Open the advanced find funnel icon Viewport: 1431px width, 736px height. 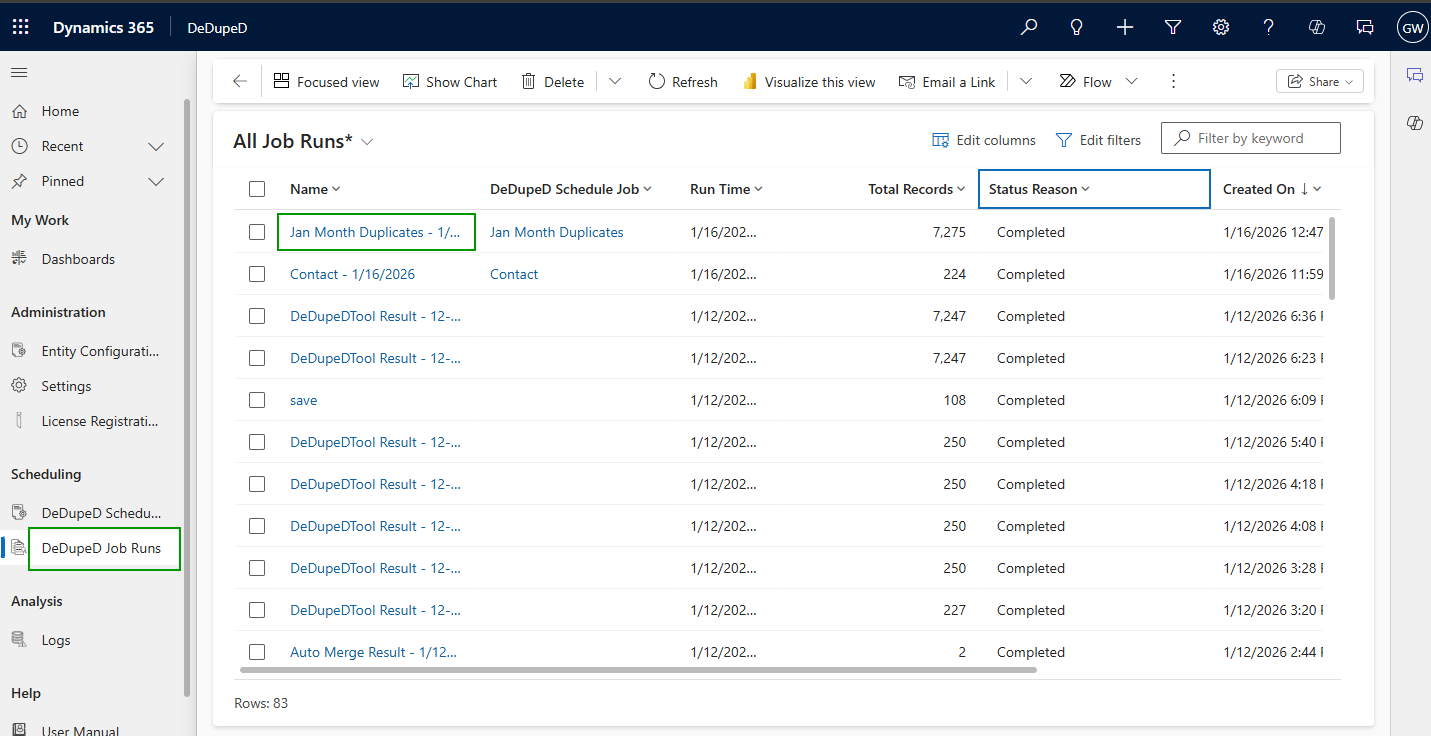click(1173, 28)
